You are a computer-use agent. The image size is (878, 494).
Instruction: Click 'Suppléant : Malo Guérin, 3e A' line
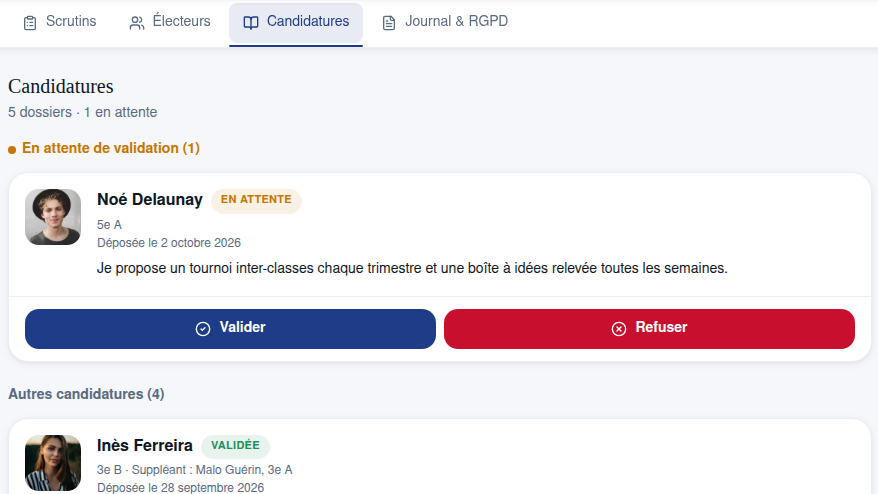(212, 470)
